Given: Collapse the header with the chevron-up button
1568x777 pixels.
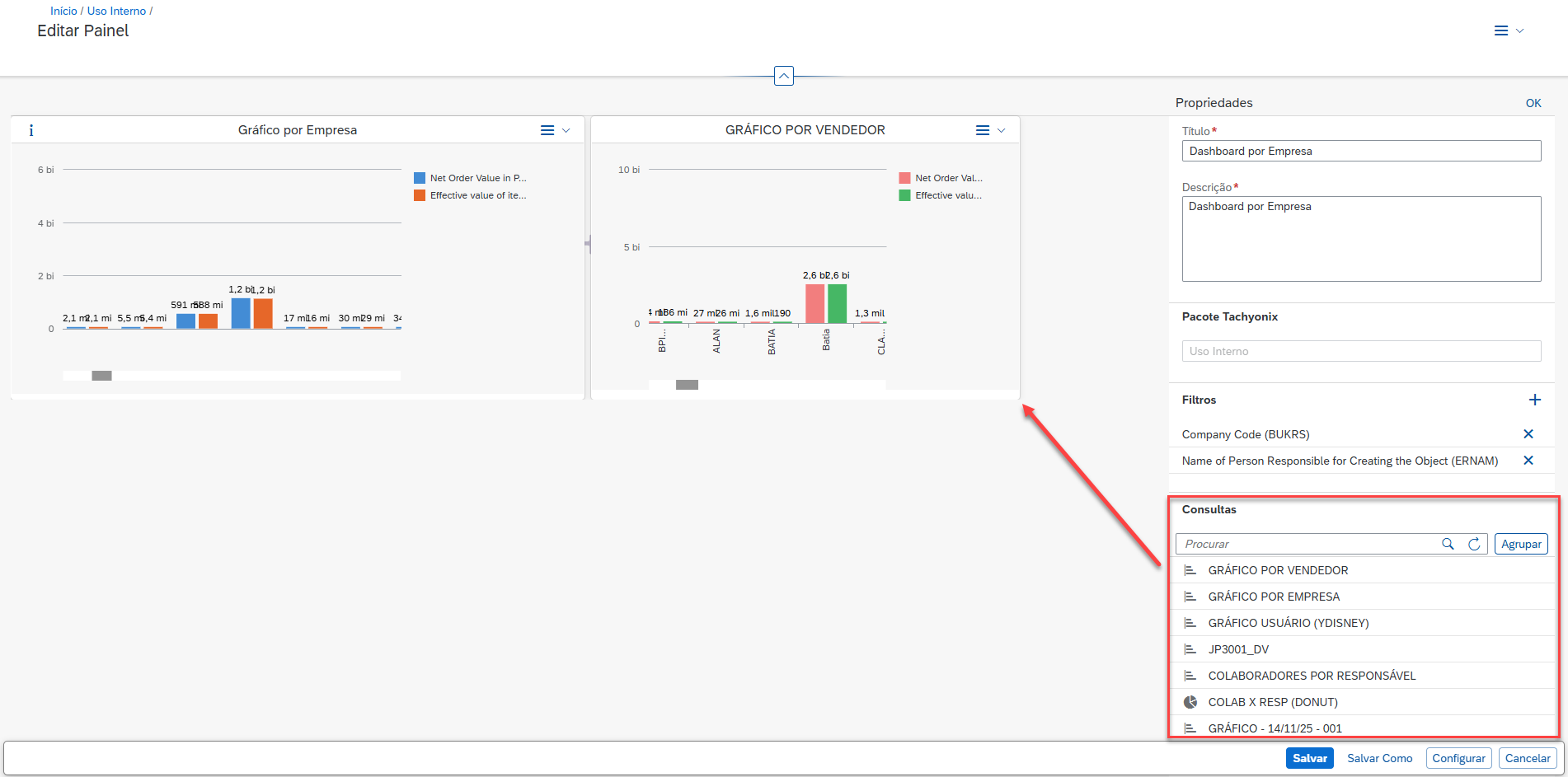Looking at the screenshot, I should click(x=784, y=76).
